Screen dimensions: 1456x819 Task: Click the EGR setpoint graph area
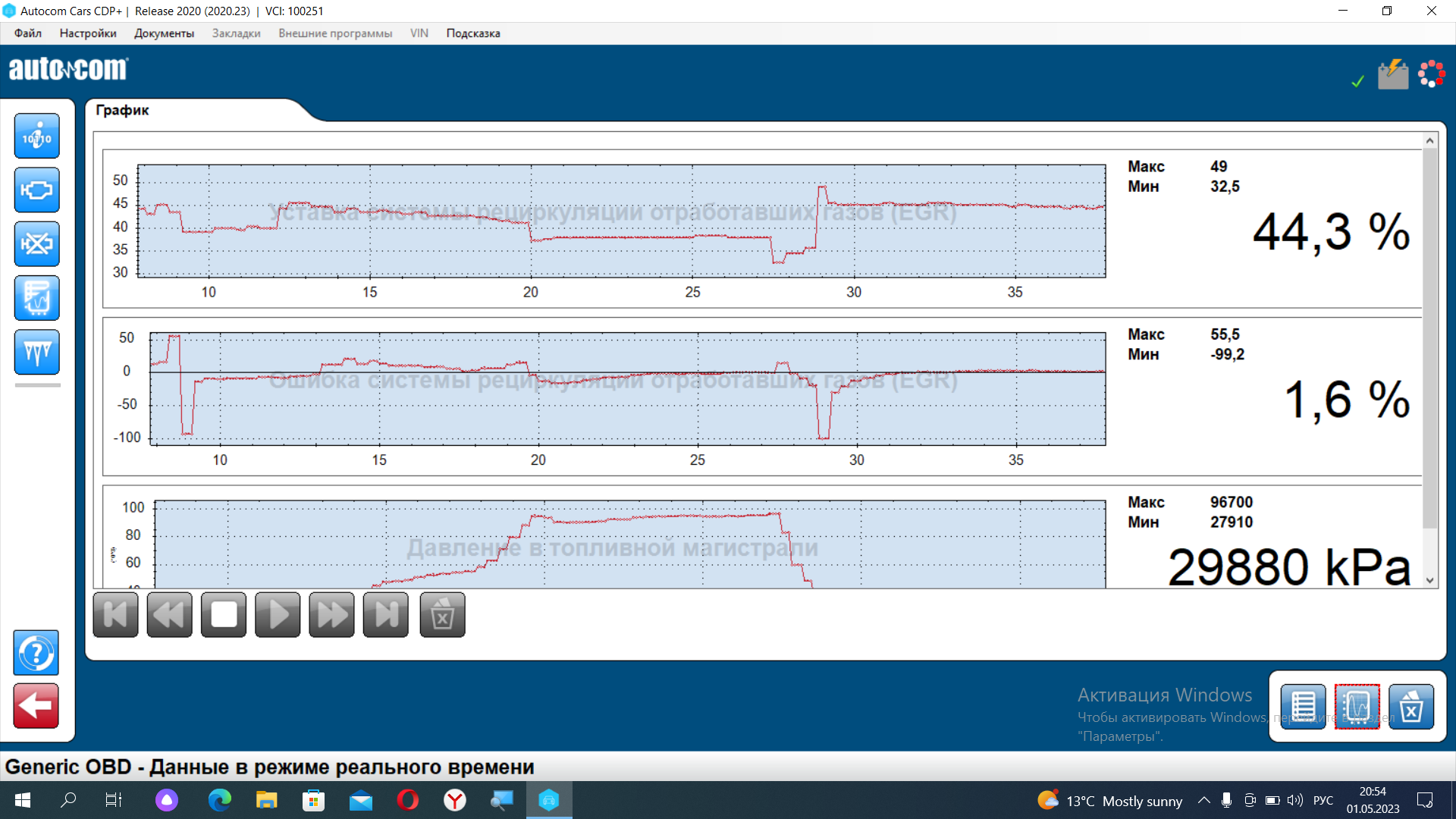coord(621,221)
